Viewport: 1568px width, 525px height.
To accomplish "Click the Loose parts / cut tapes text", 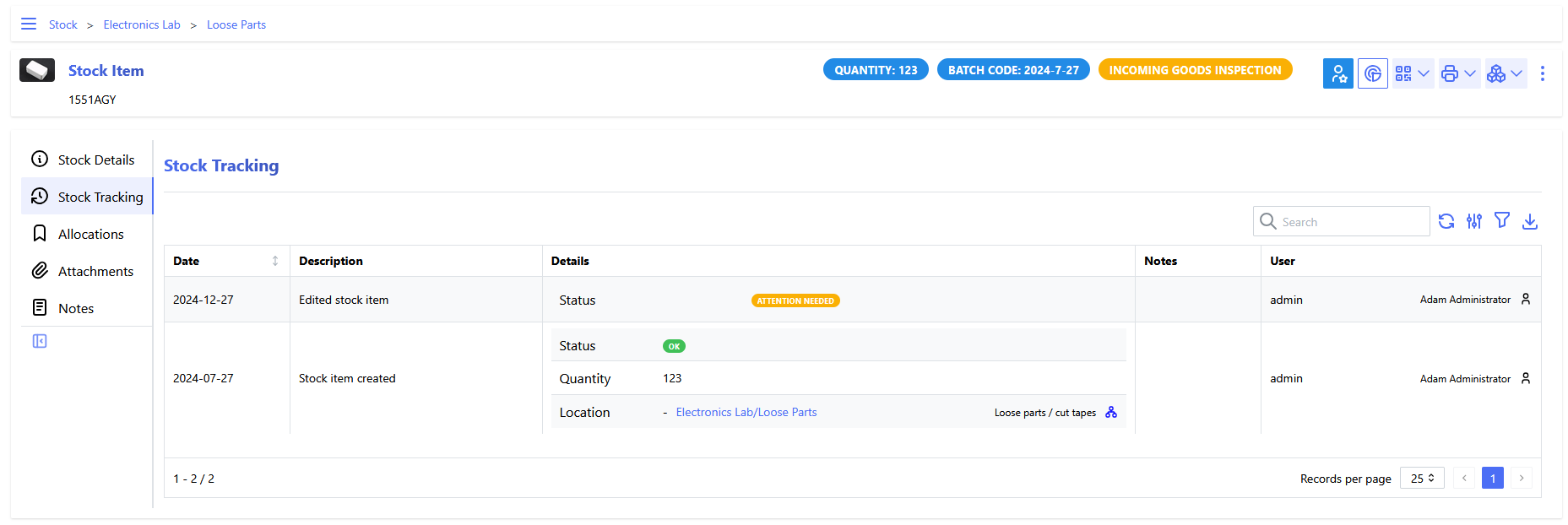I will pos(1045,413).
